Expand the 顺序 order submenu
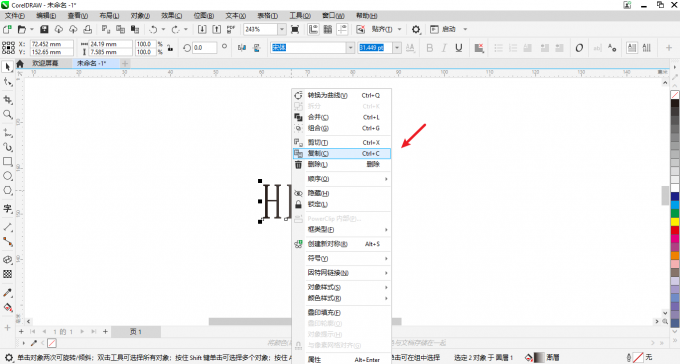 (x=342, y=179)
